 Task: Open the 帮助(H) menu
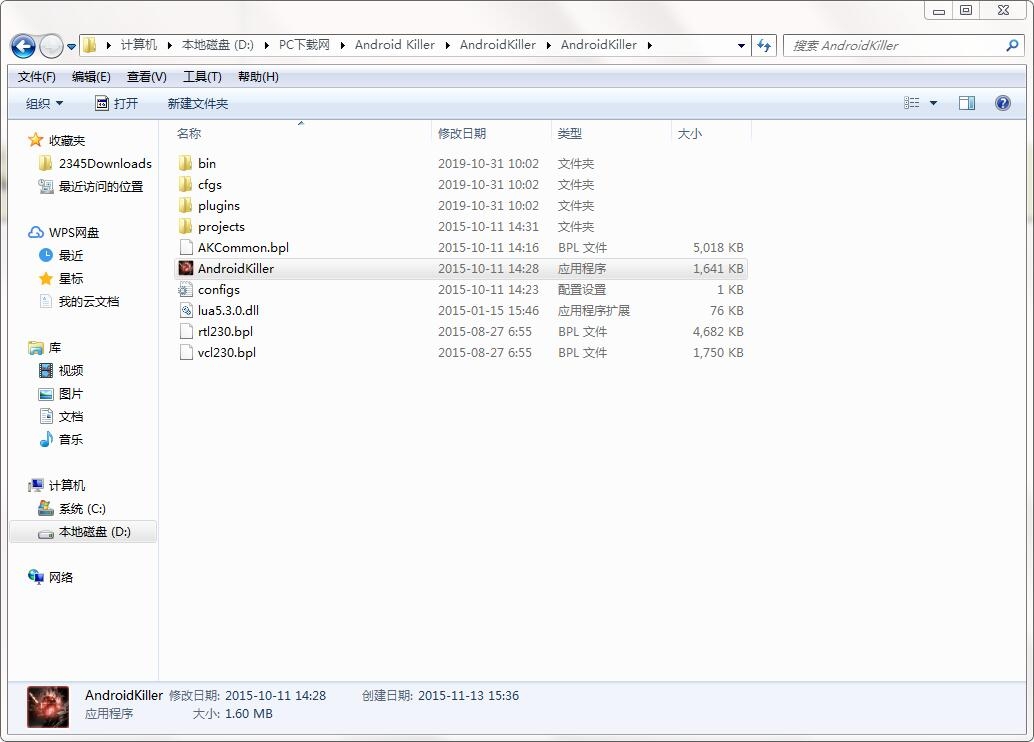click(x=258, y=77)
